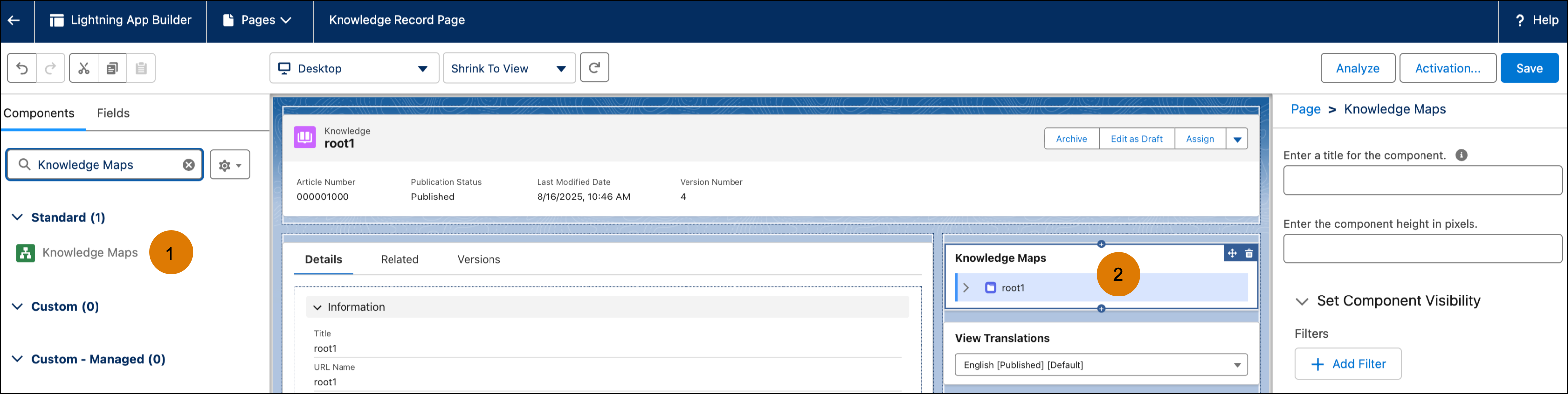Open the Shrink To View dropdown
The image size is (1568, 394).
click(x=509, y=68)
